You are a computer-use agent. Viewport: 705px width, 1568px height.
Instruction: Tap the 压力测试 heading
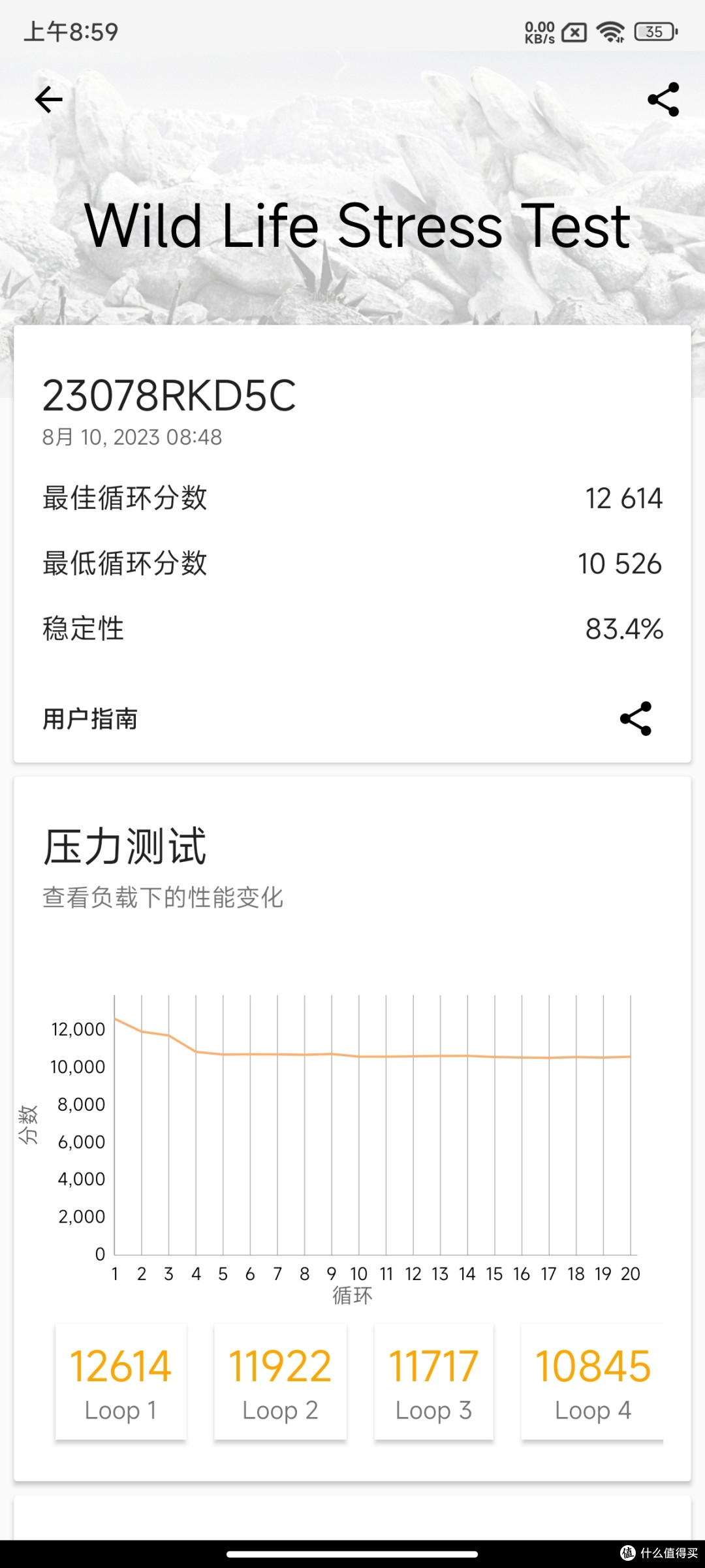pos(125,847)
